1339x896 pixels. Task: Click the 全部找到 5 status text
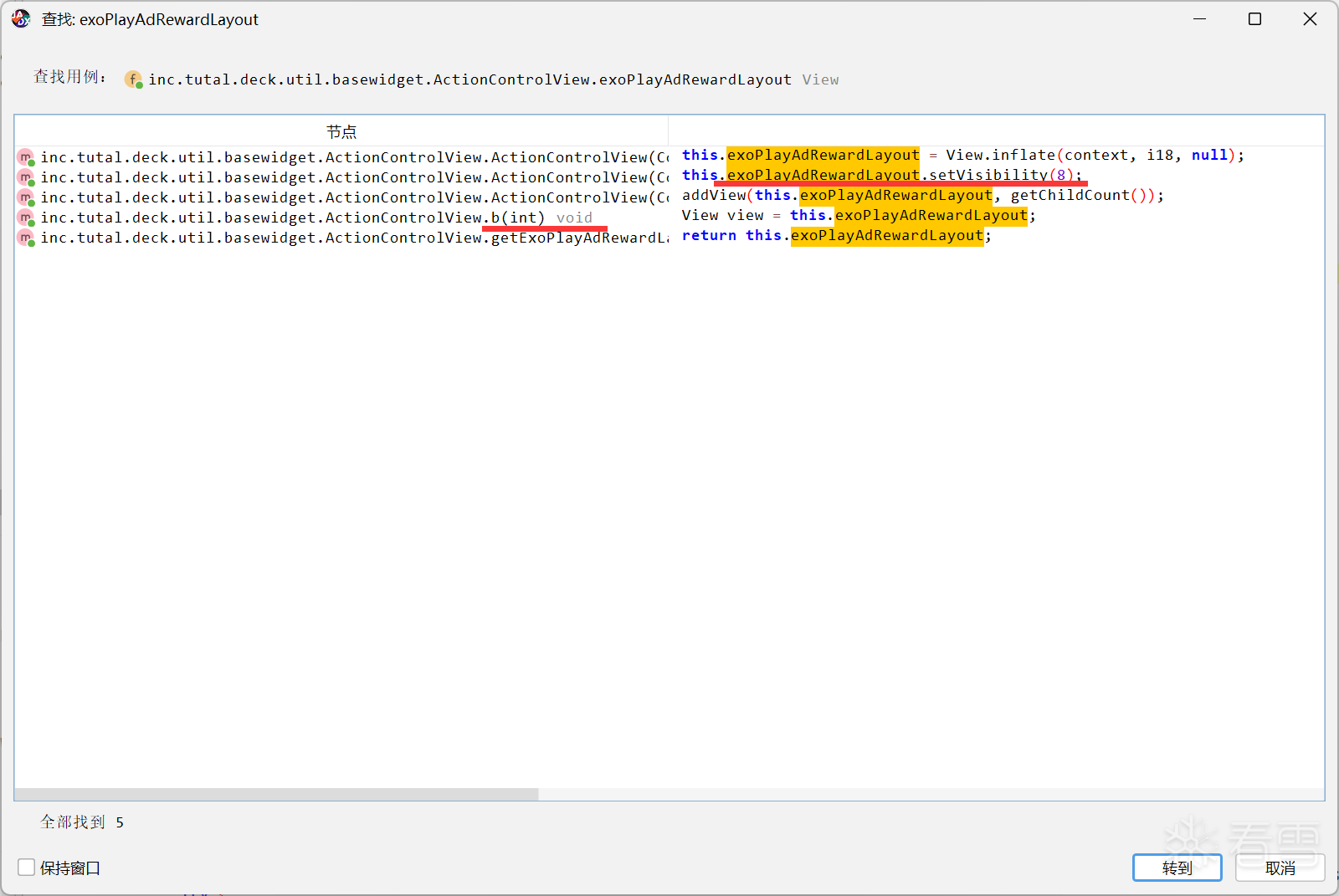click(x=82, y=822)
